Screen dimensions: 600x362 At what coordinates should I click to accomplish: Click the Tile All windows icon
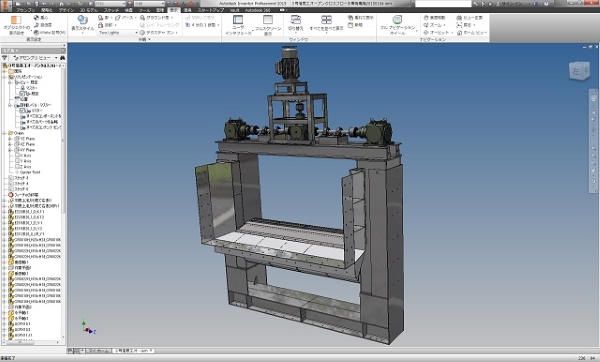pos(326,20)
